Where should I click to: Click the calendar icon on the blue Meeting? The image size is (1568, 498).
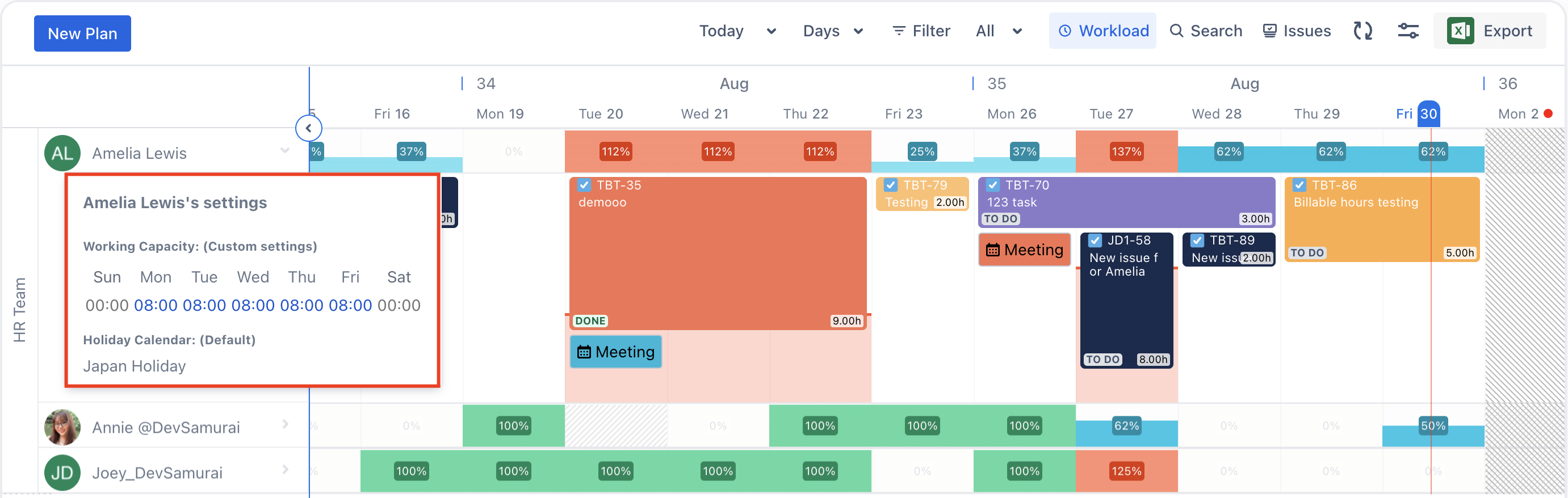pos(584,352)
